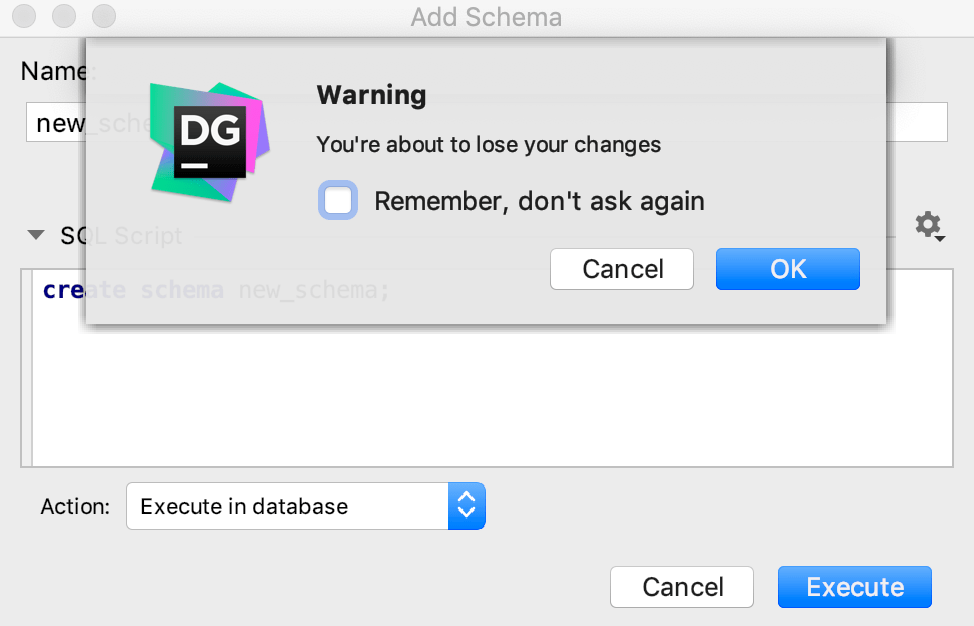The image size is (974, 626).
Task: Click the Action field stepper arrows
Action: coord(466,506)
